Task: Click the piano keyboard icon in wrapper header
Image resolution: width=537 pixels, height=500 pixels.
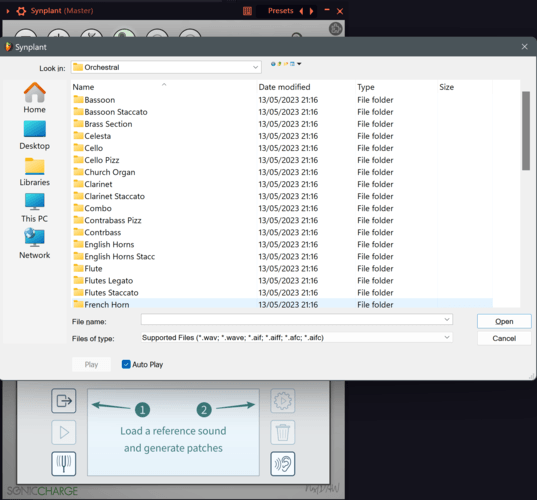Action: (247, 11)
